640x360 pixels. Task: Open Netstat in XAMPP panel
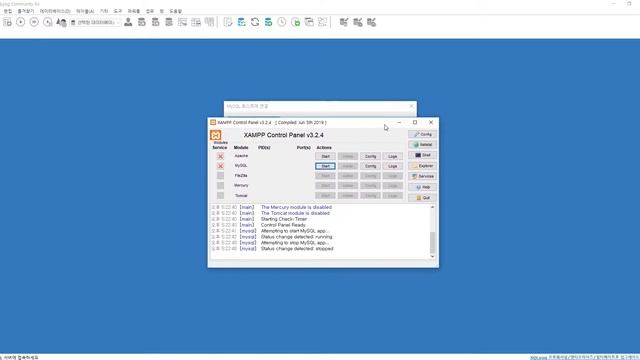point(422,144)
